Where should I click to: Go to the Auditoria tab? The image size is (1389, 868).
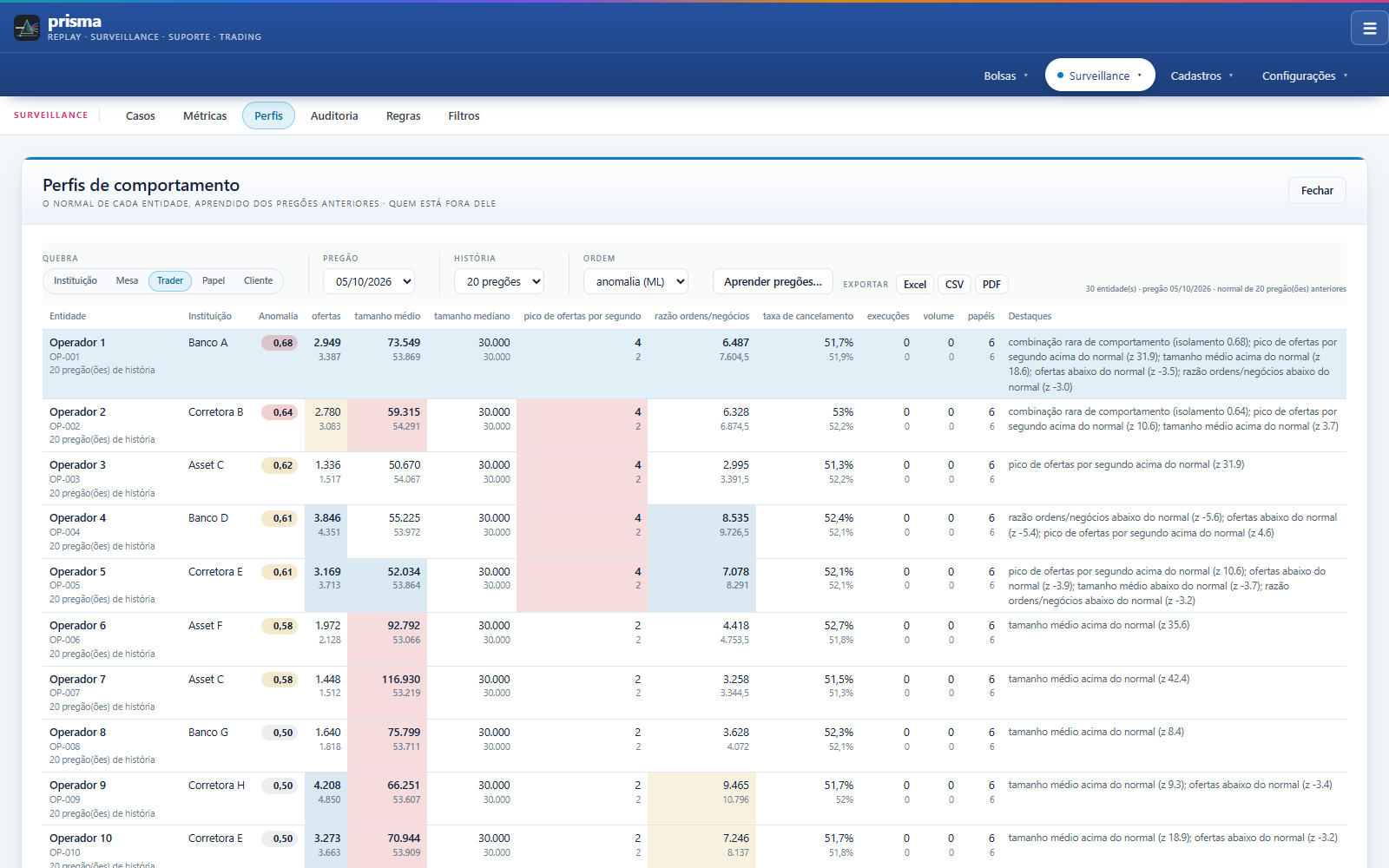pos(334,116)
